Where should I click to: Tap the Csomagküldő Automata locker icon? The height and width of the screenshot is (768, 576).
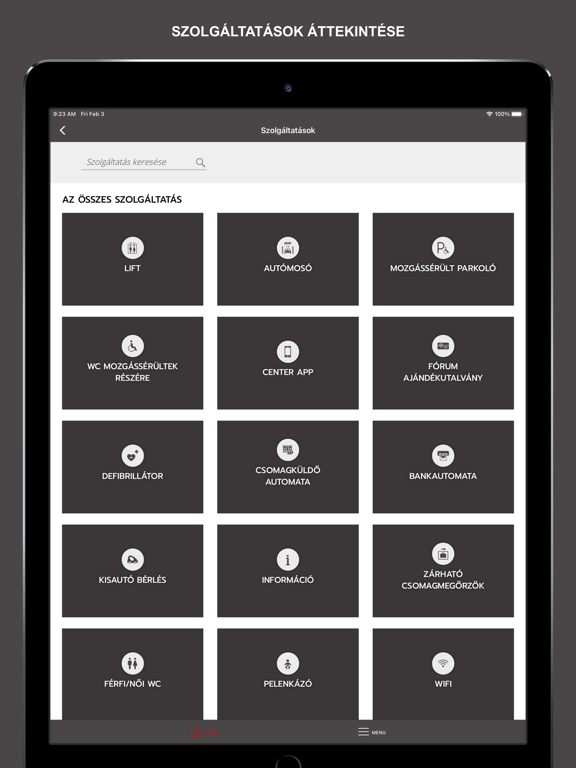pyautogui.click(x=288, y=450)
